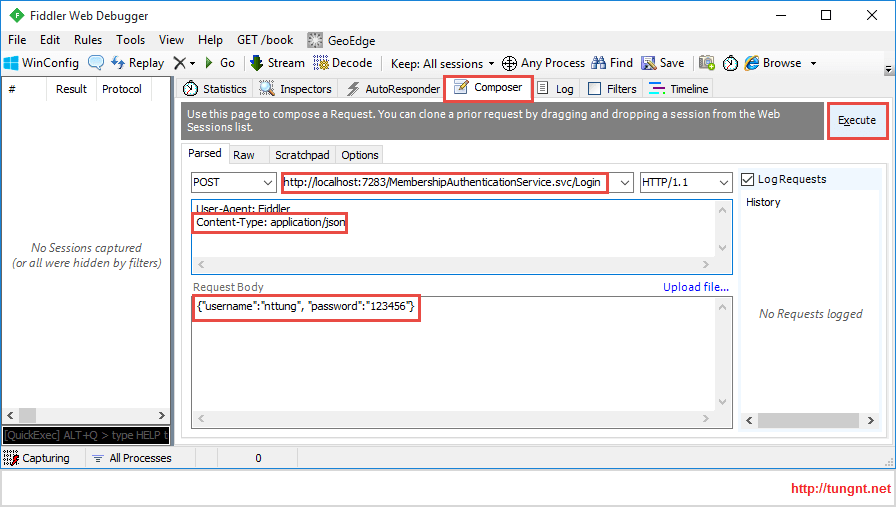
Task: Click the Remove sessions X icon
Action: tap(180, 63)
